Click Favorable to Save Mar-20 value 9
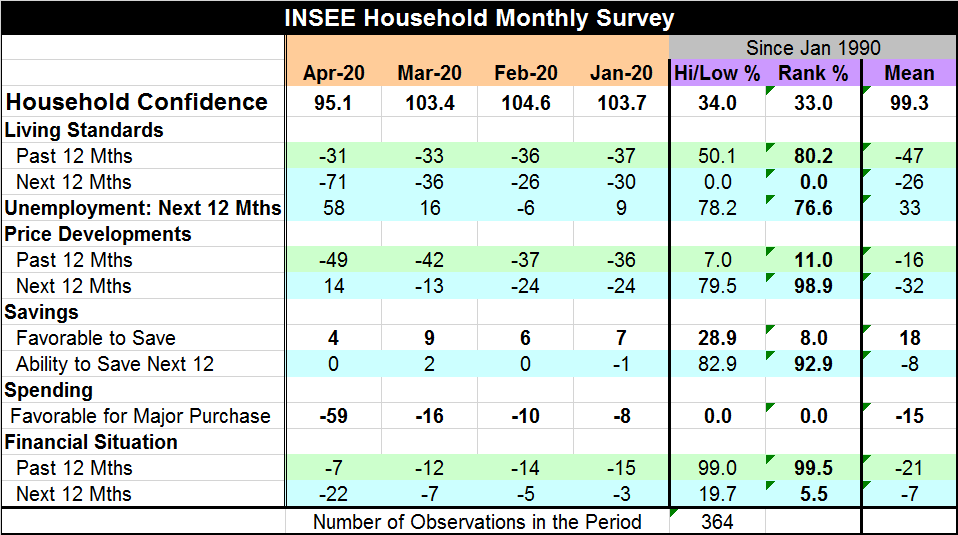 point(430,338)
